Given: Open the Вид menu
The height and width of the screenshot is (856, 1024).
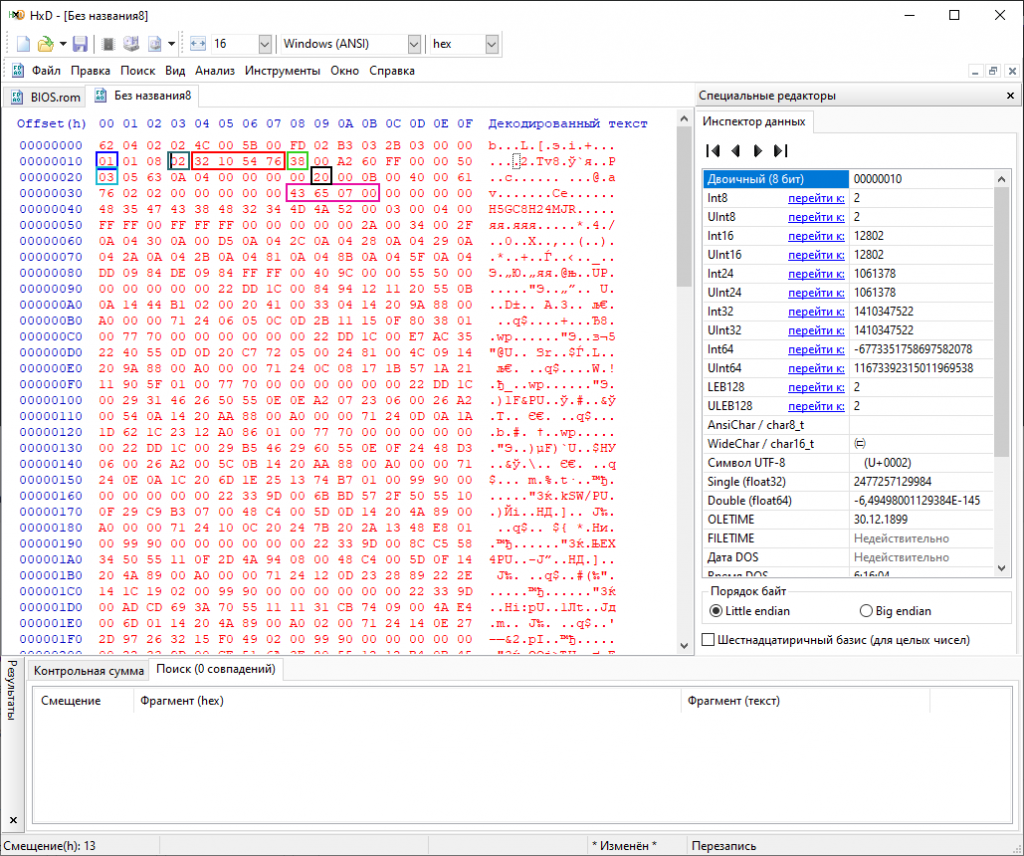Looking at the screenshot, I should coord(175,71).
